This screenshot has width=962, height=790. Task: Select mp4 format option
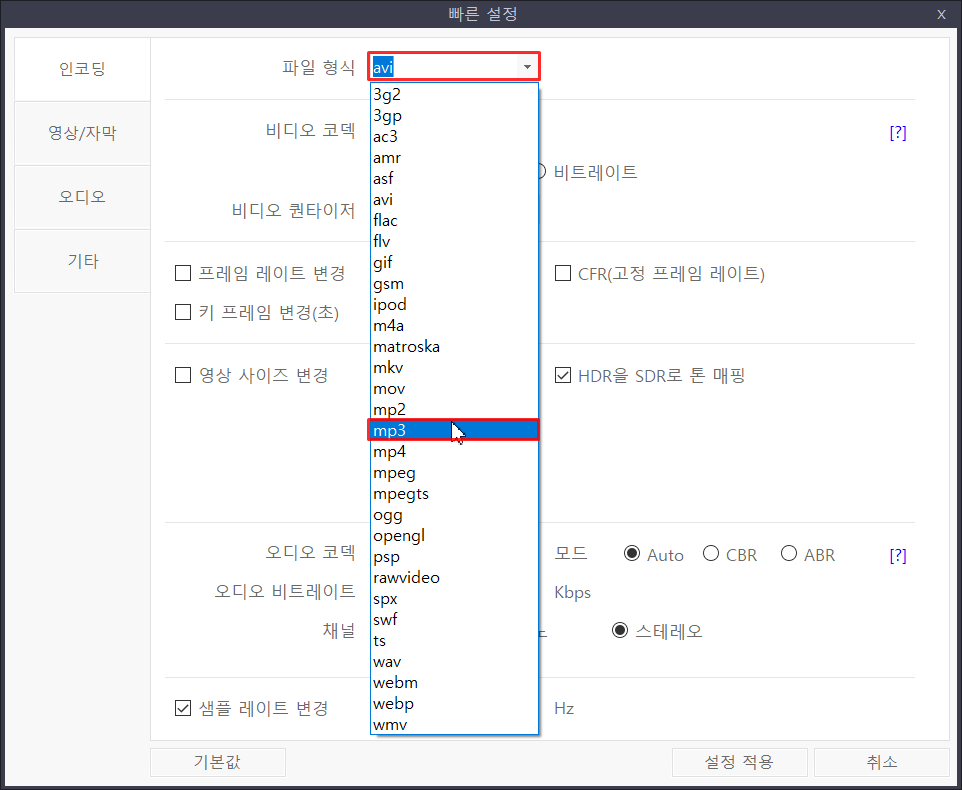pyautogui.click(x=454, y=451)
